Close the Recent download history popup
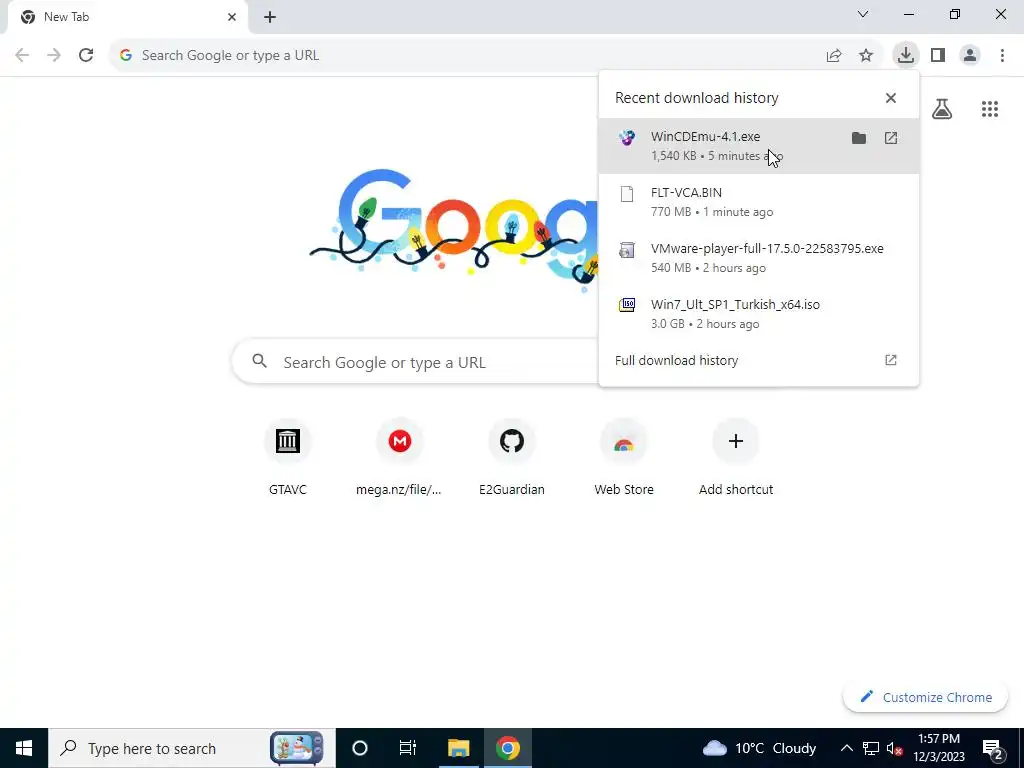This screenshot has height=768, width=1024. pos(891,98)
